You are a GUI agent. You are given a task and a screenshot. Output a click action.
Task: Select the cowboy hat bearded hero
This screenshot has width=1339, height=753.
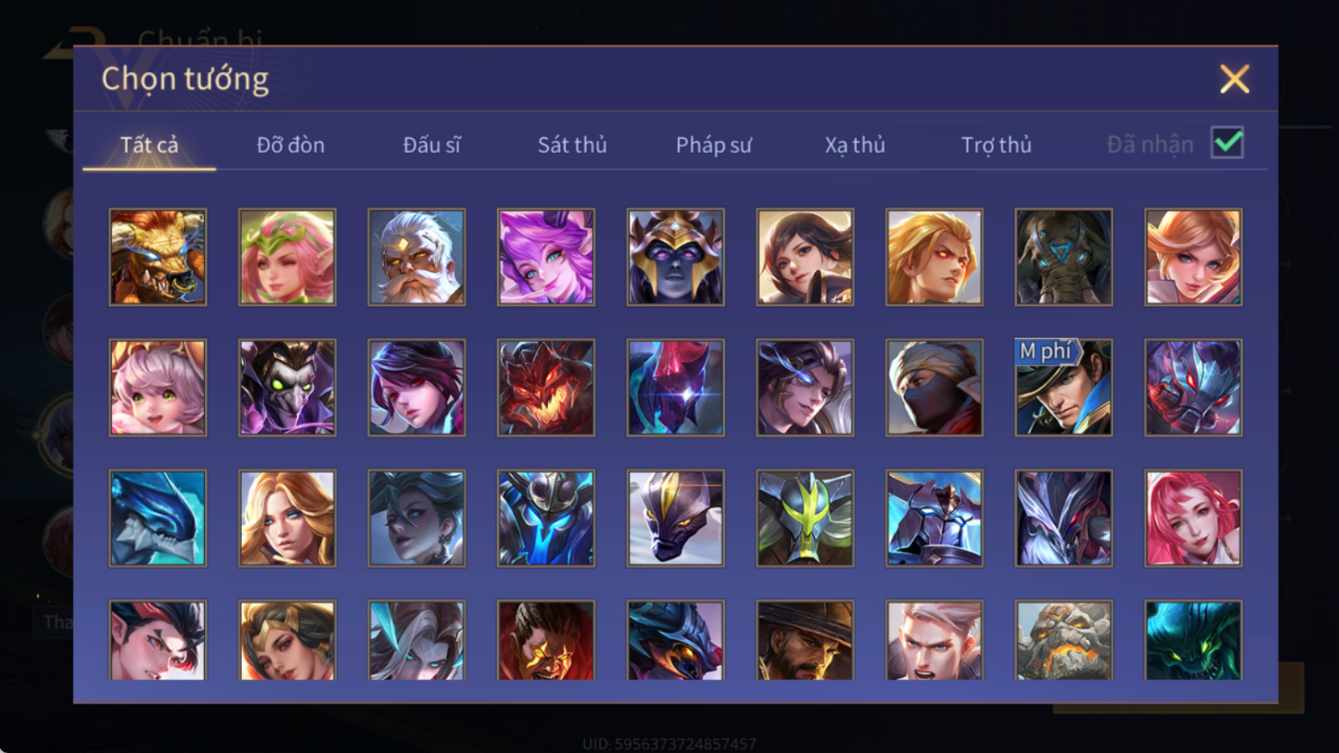(805, 640)
